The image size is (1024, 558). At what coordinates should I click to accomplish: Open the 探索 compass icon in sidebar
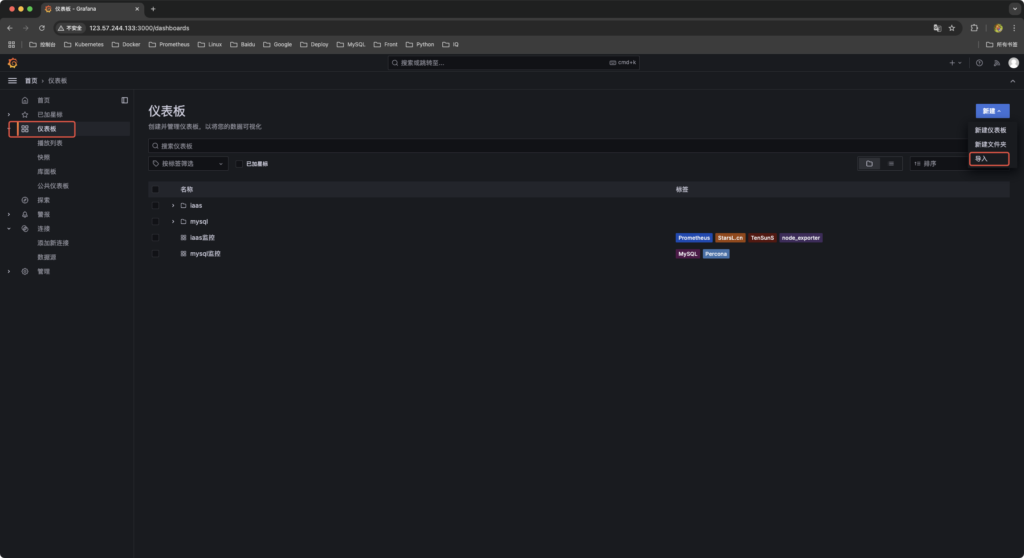pos(25,200)
